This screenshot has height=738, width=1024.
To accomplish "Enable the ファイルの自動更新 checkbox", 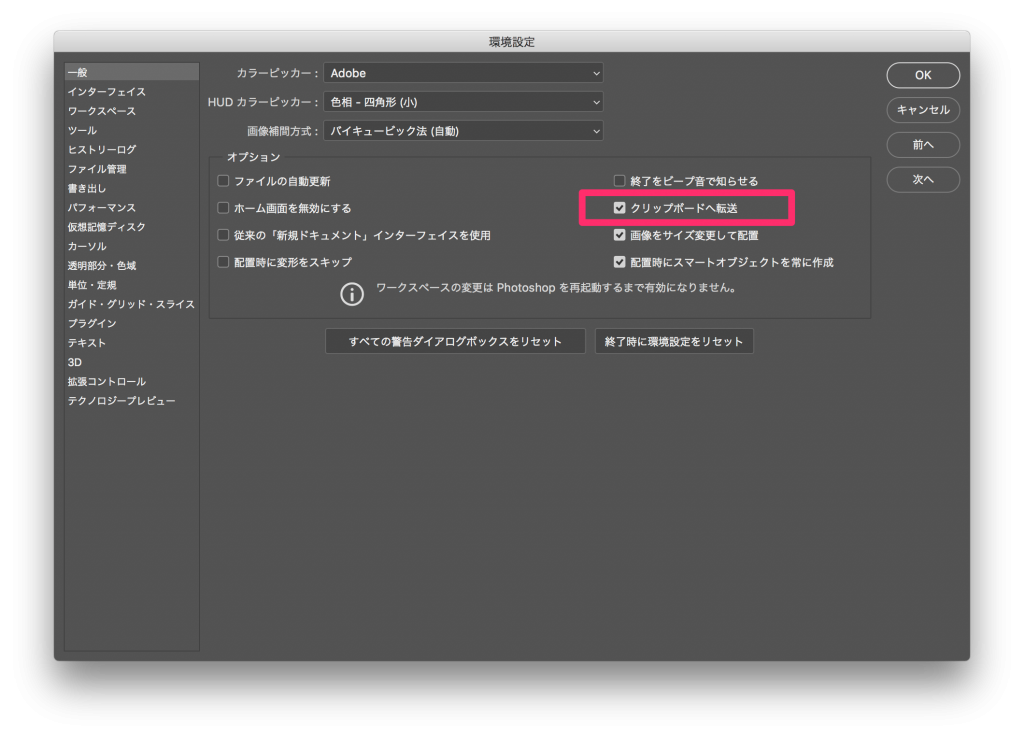I will tap(224, 181).
